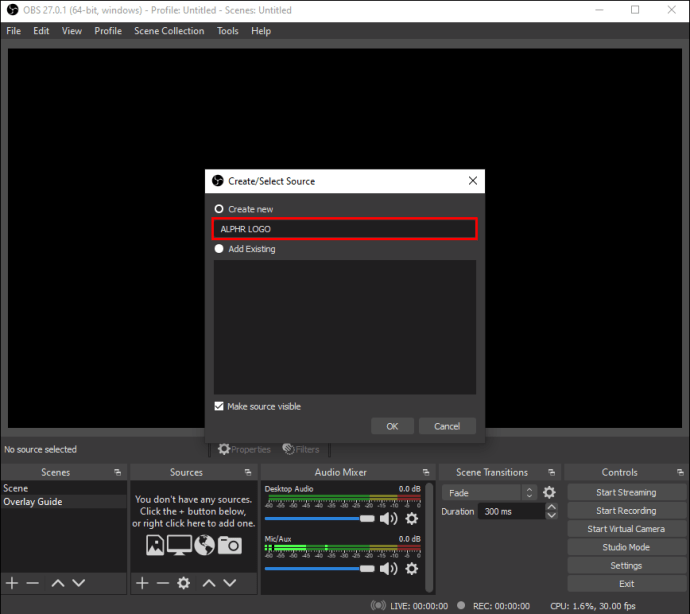Viewport: 690px width, 614px height.
Task: Uncheck Make source visible checkbox
Action: (220, 406)
